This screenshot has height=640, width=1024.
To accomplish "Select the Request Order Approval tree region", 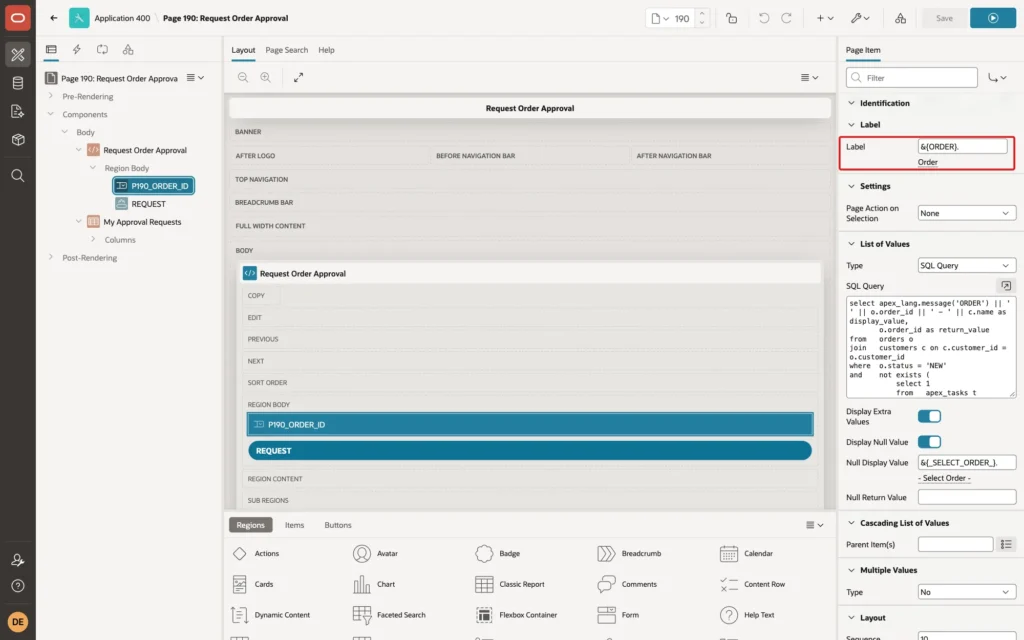I will [145, 150].
